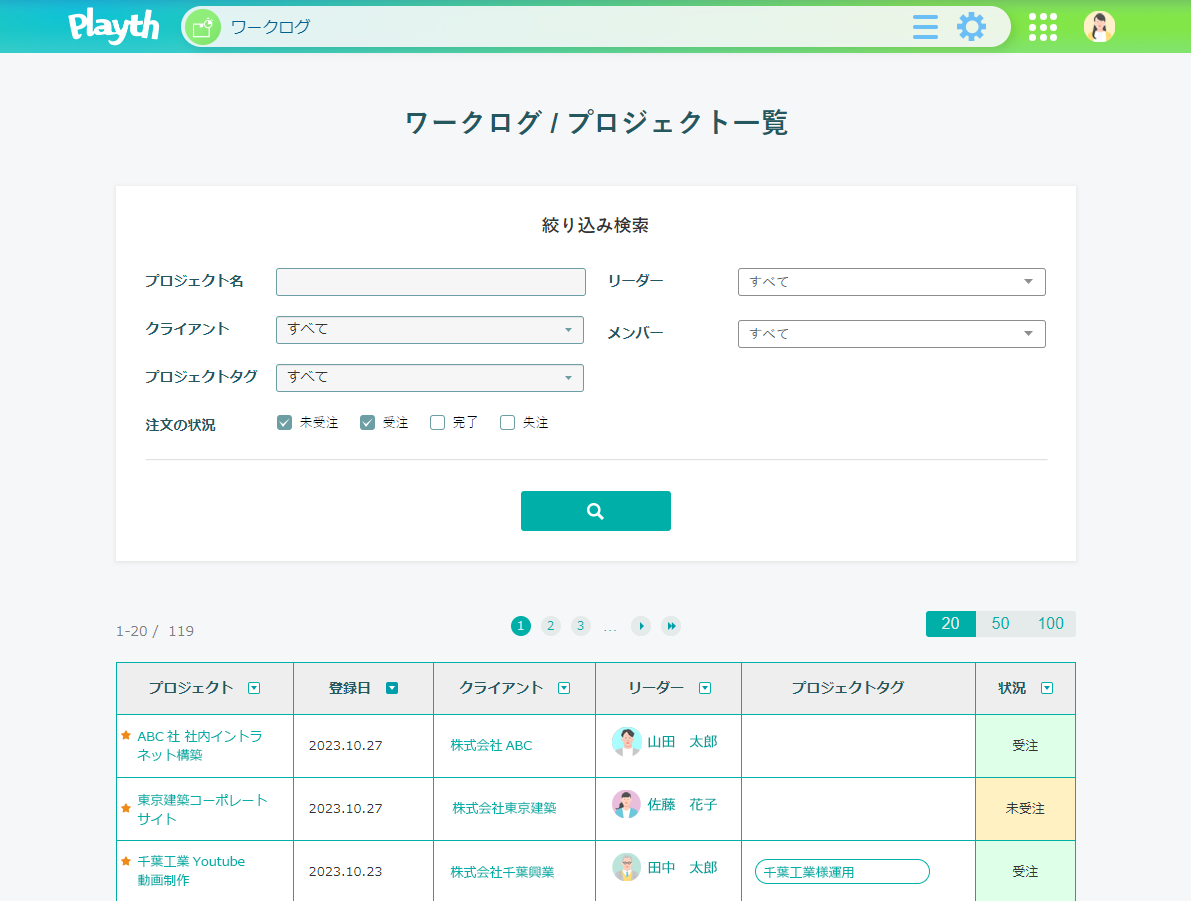
Task: Enable the 完了 checkbox
Action: point(438,422)
